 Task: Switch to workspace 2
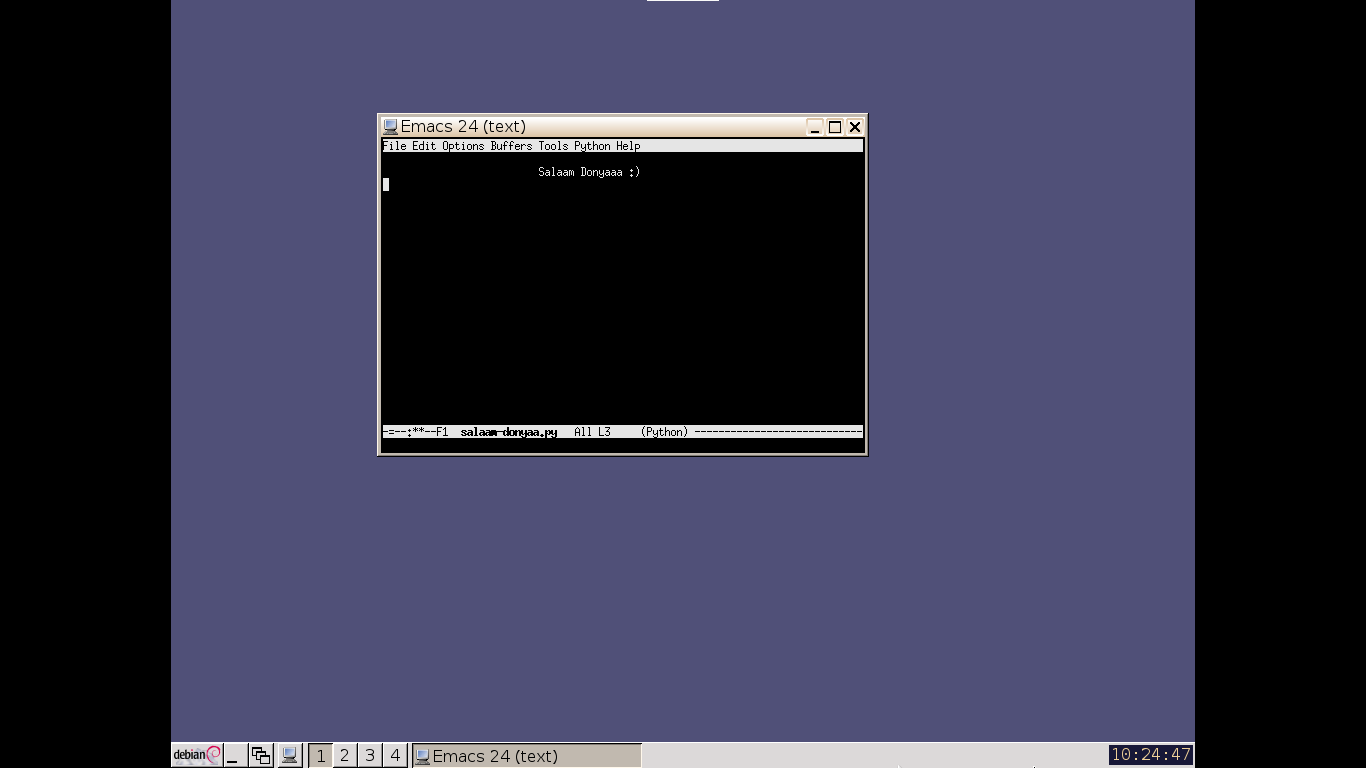coord(345,755)
